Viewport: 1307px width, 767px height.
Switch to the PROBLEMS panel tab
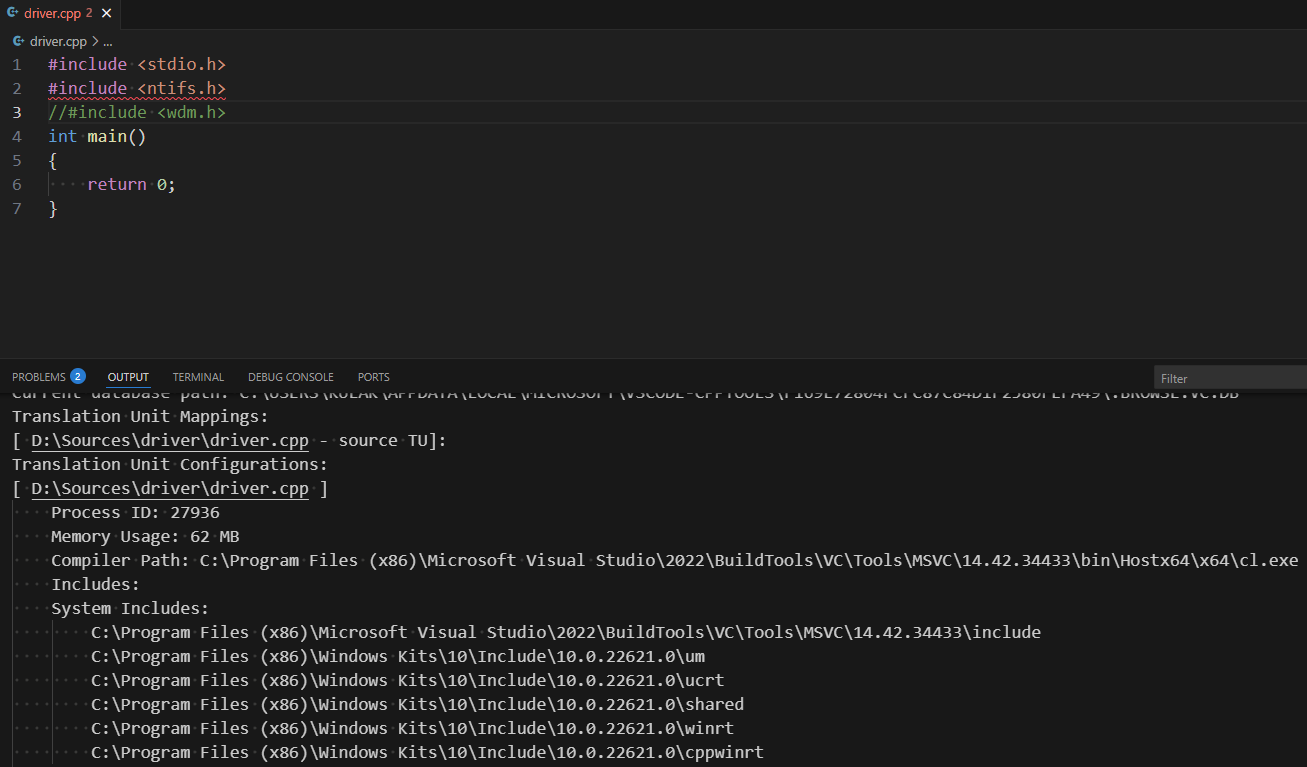click(x=38, y=377)
